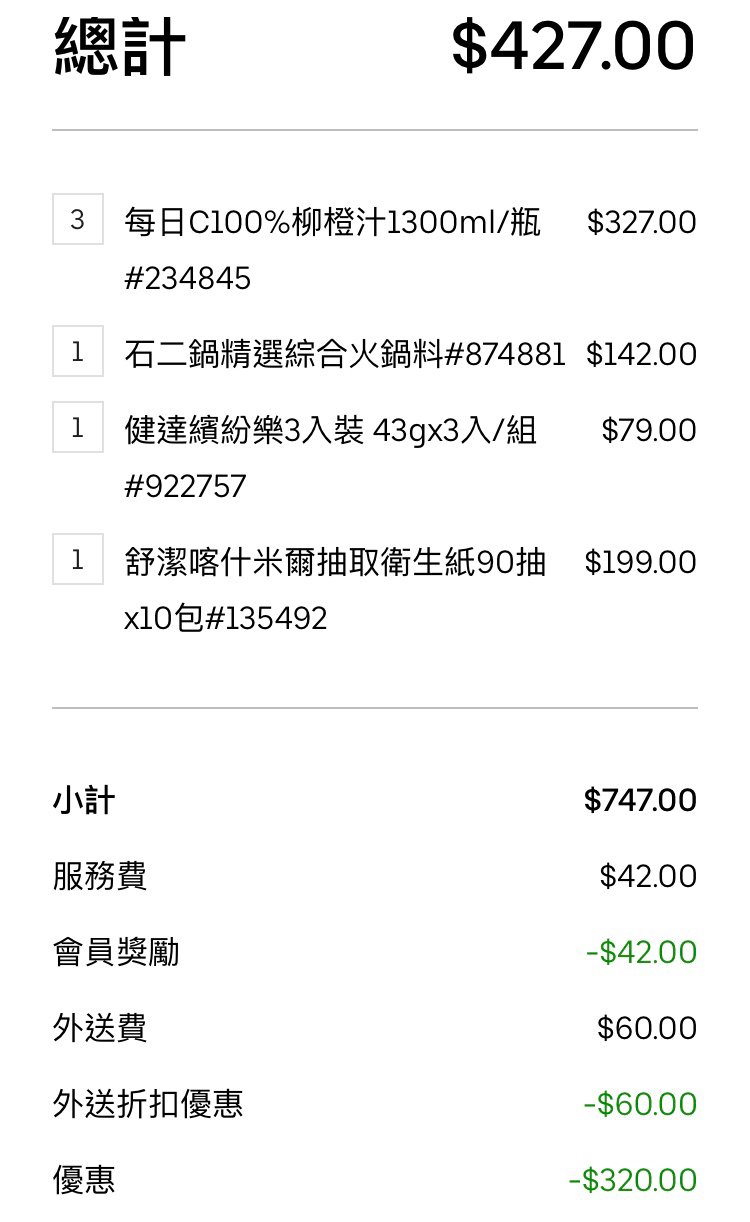The width and height of the screenshot is (750, 1222).
Task: Click quantity box beside 健達繽紛樂3入裝
Action: click(78, 428)
